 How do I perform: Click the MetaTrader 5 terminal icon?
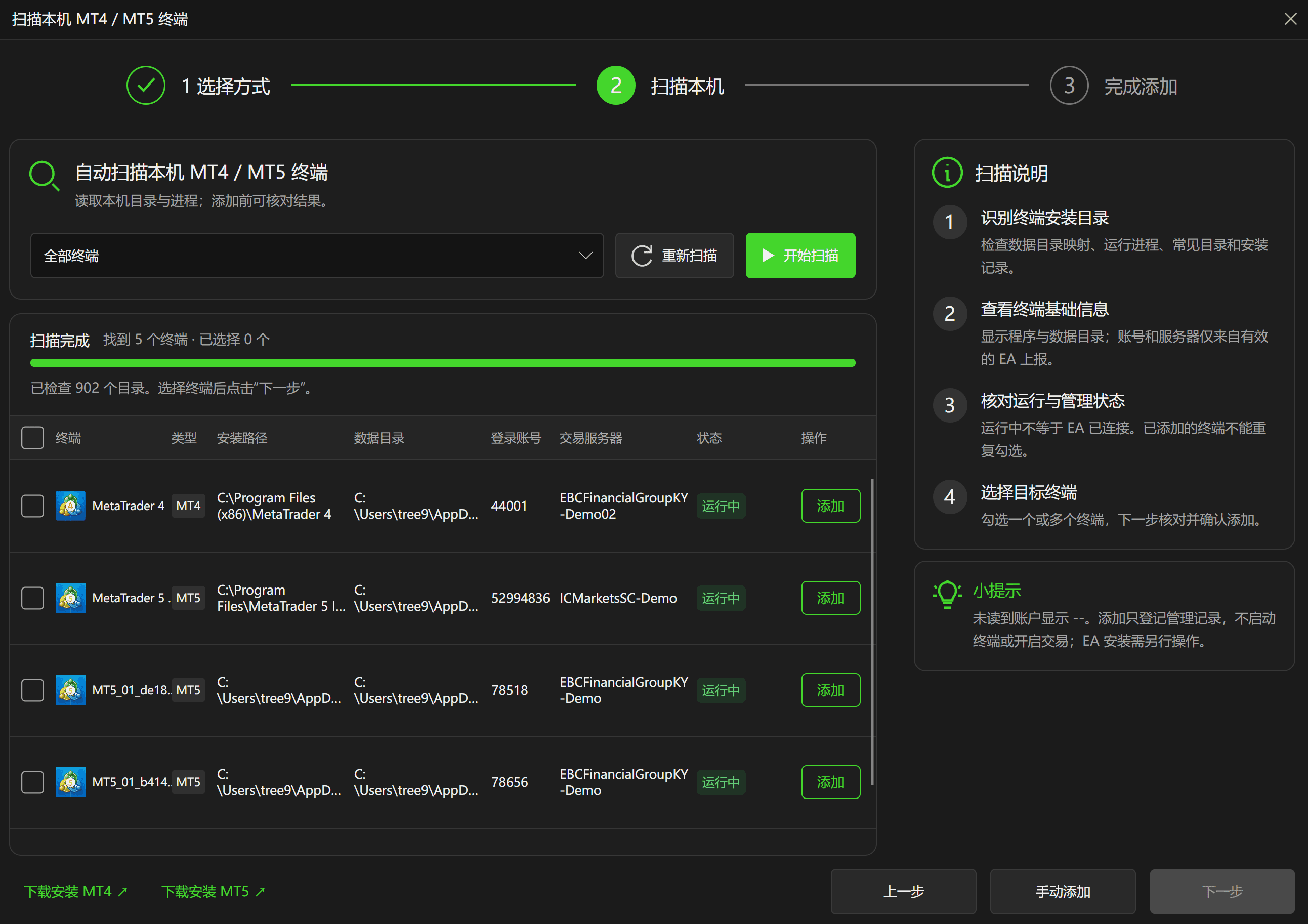point(70,598)
